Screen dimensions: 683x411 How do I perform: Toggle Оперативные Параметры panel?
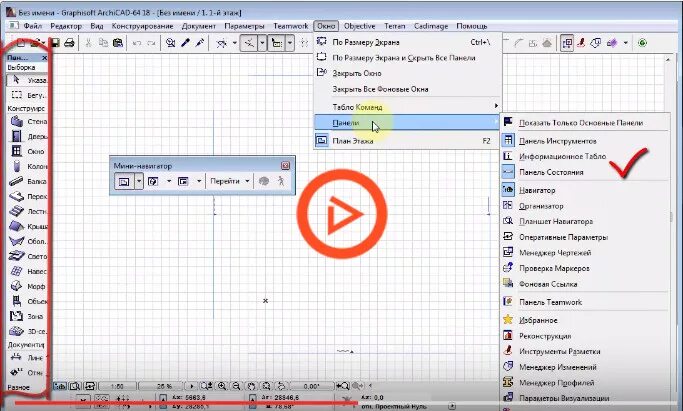pos(585,237)
